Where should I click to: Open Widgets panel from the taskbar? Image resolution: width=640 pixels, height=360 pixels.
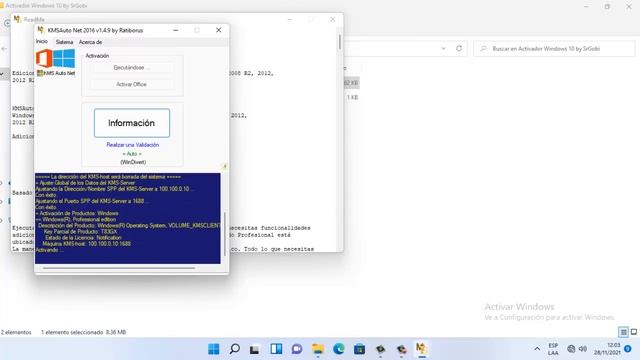click(276, 349)
